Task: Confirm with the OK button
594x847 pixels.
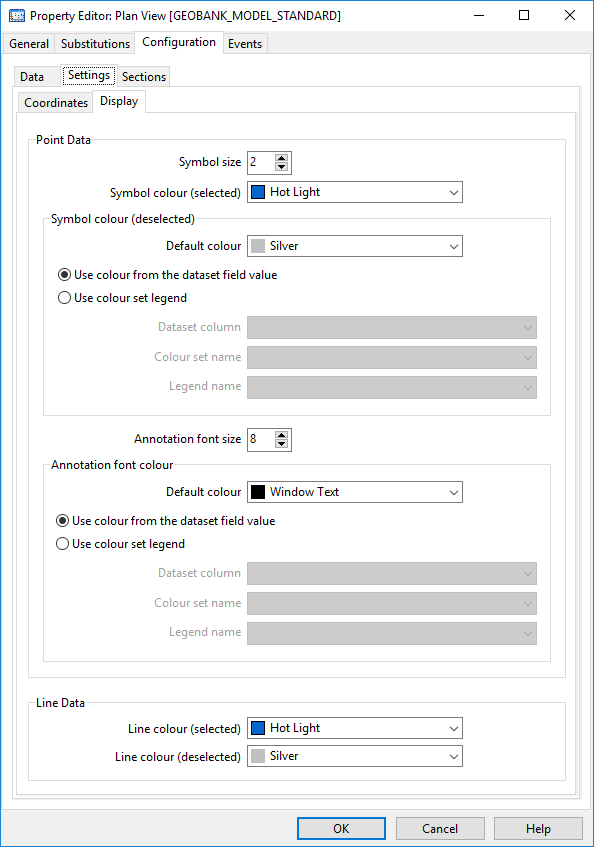Action: pos(341,829)
